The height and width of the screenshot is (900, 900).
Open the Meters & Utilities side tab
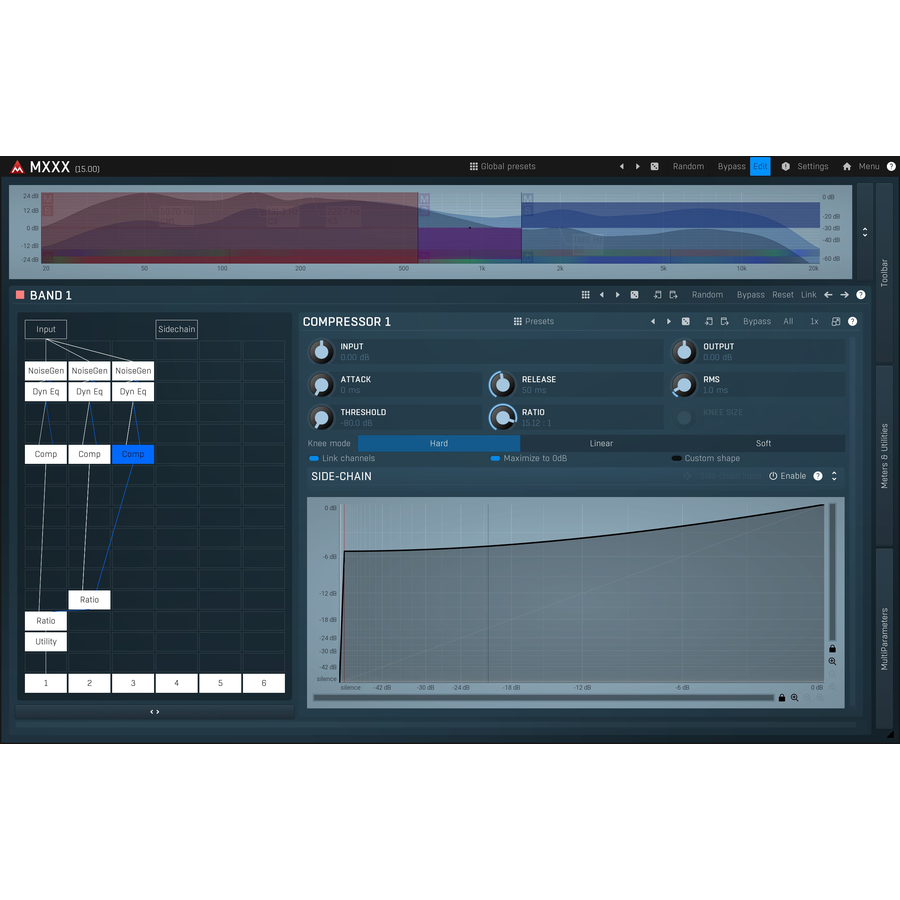point(884,456)
